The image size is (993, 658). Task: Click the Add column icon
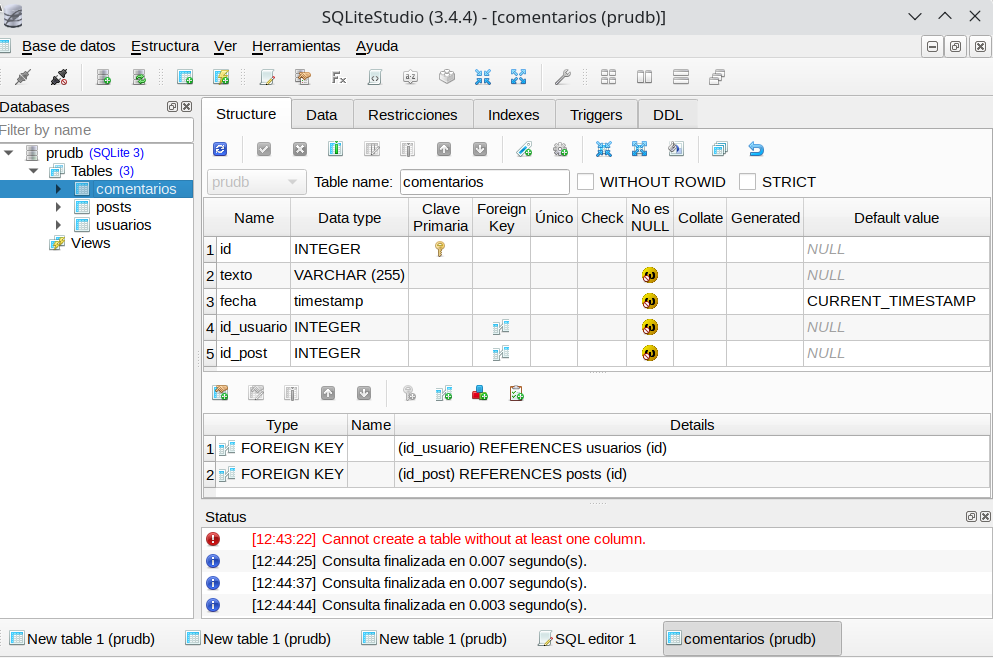[x=335, y=149]
